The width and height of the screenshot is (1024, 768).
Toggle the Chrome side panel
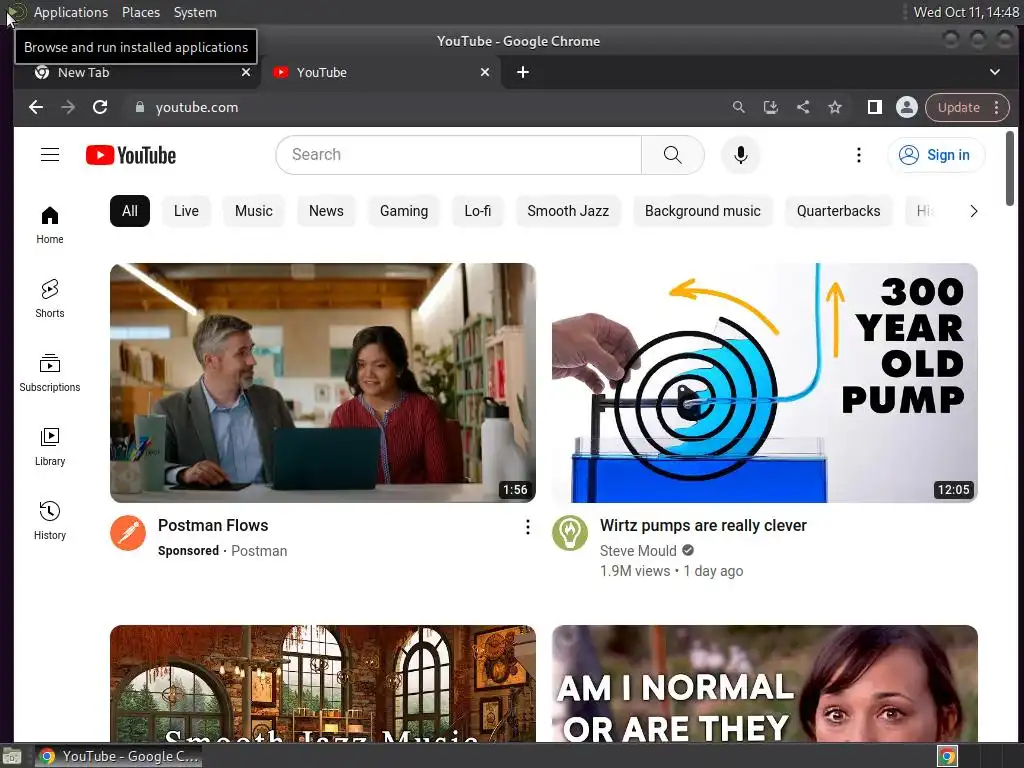pyautogui.click(x=874, y=107)
